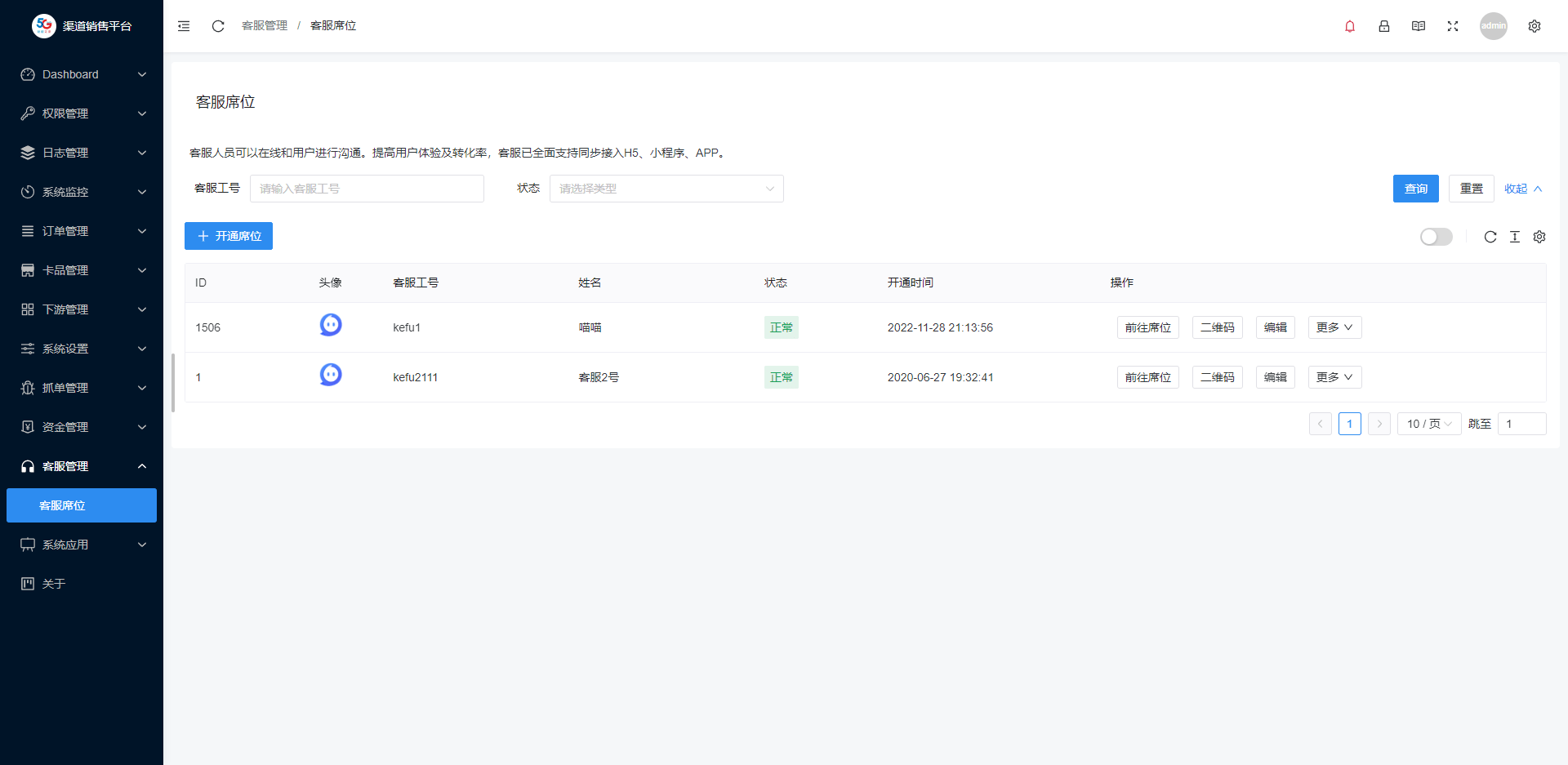Expand 卡品管理 menu
The image size is (1568, 765).
point(82,270)
